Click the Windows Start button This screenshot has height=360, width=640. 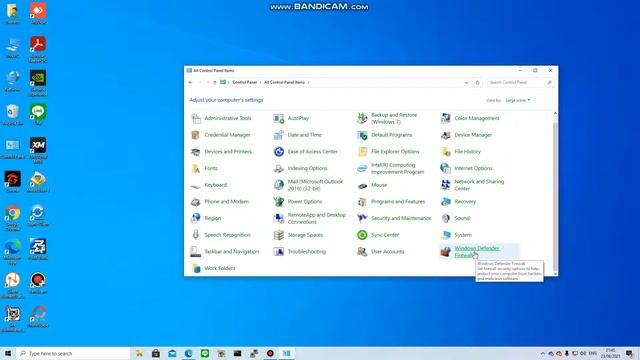[8, 353]
